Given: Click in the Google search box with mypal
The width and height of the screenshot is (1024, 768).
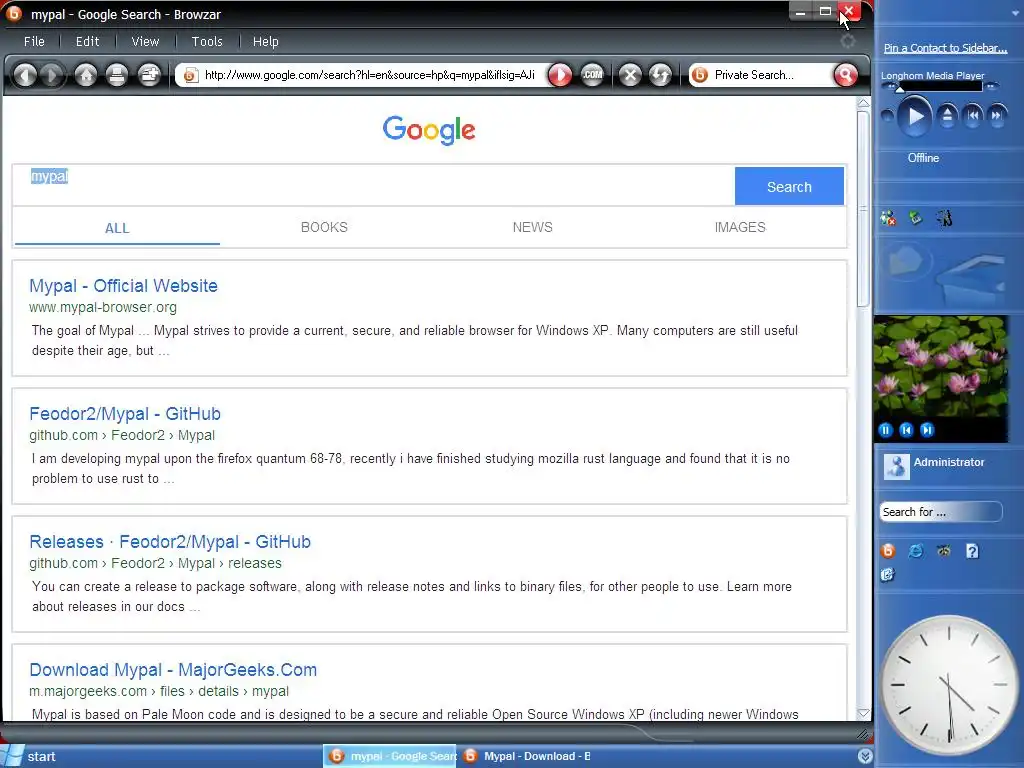Looking at the screenshot, I should 374,185.
